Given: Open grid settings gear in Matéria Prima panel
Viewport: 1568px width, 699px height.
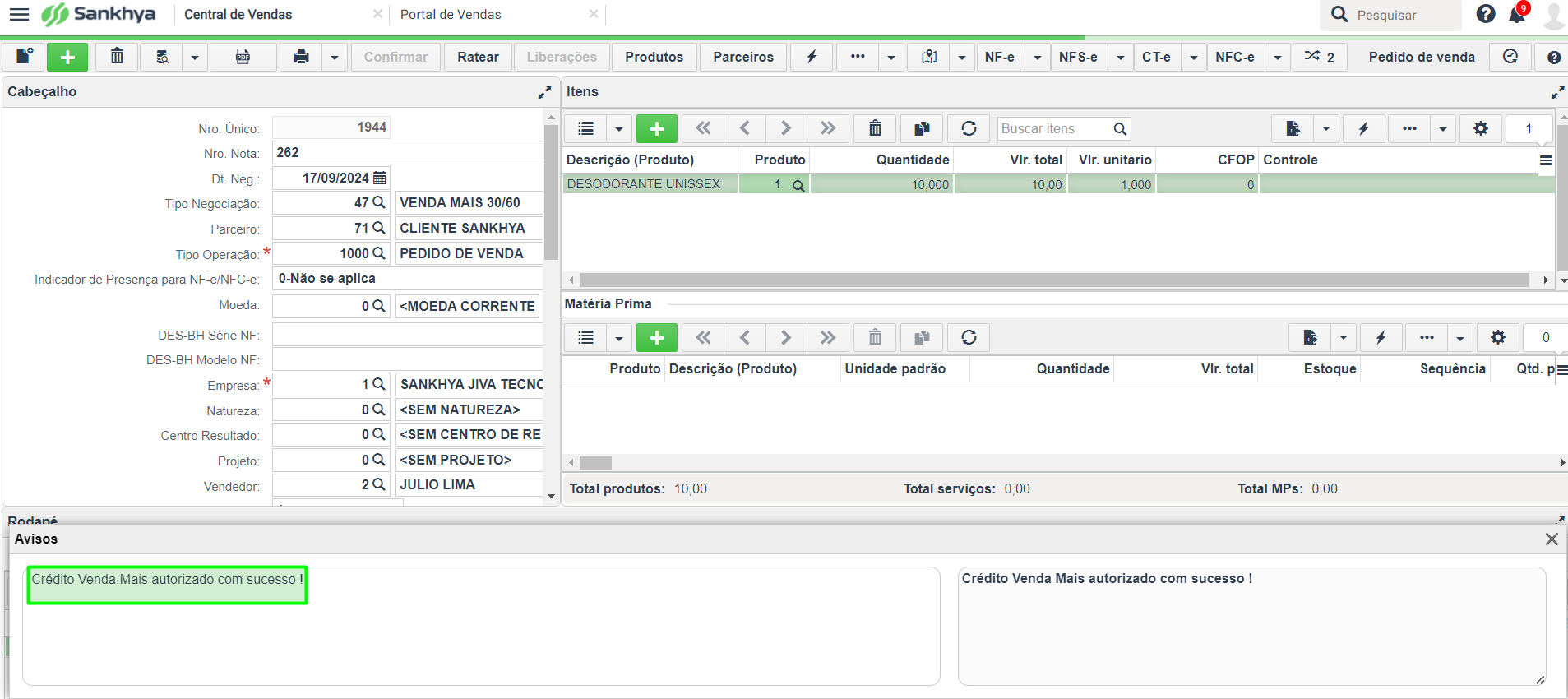Looking at the screenshot, I should coord(1497,337).
